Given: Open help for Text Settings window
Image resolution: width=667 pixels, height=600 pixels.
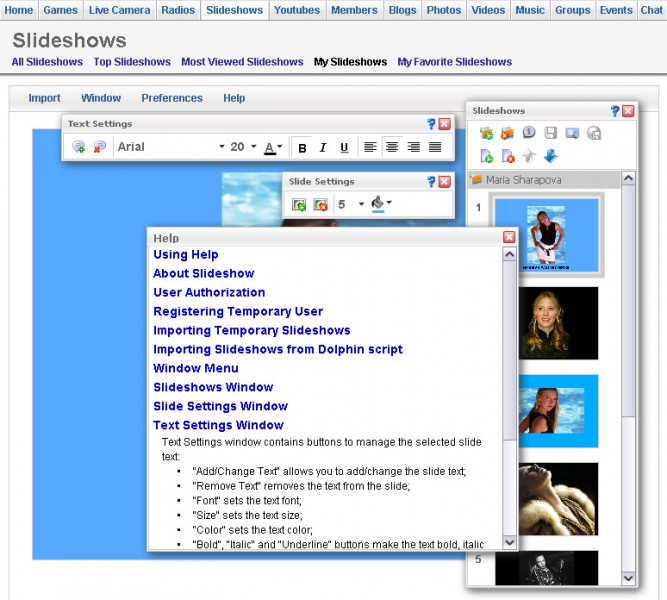Looking at the screenshot, I should tap(431, 124).
